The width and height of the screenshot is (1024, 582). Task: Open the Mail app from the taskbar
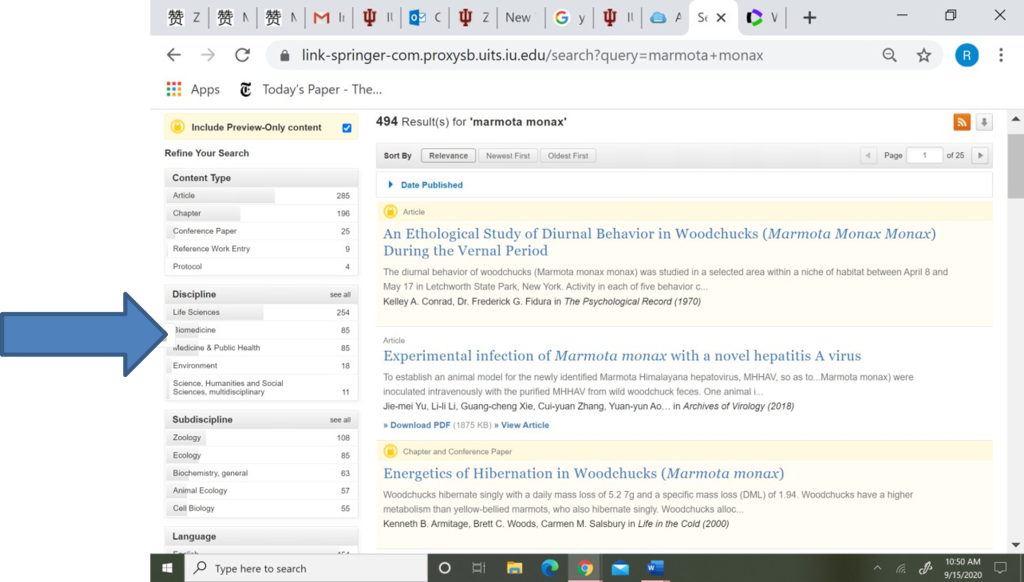pyautogui.click(x=620, y=568)
